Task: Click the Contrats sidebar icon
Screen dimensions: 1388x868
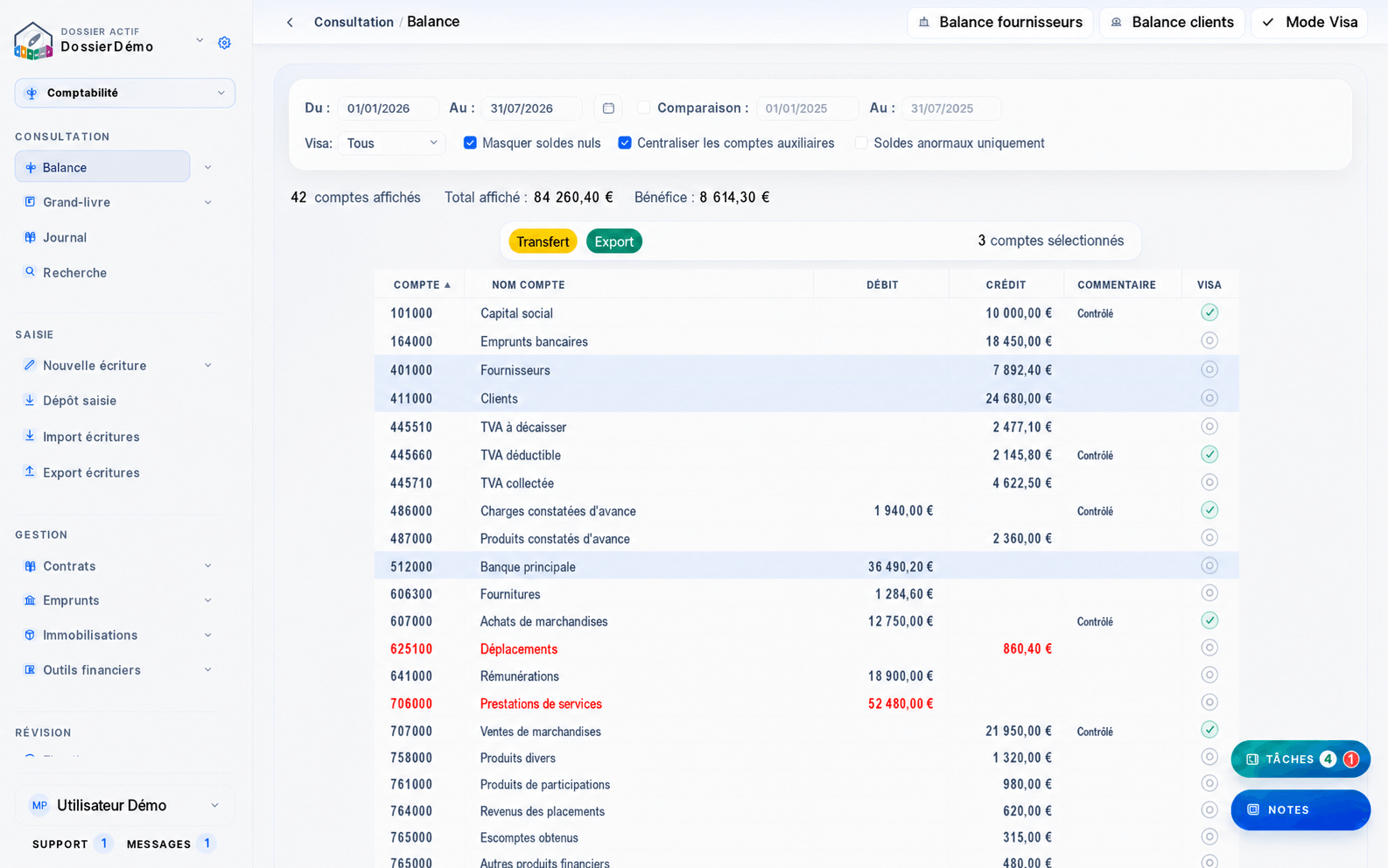Action: 30,566
